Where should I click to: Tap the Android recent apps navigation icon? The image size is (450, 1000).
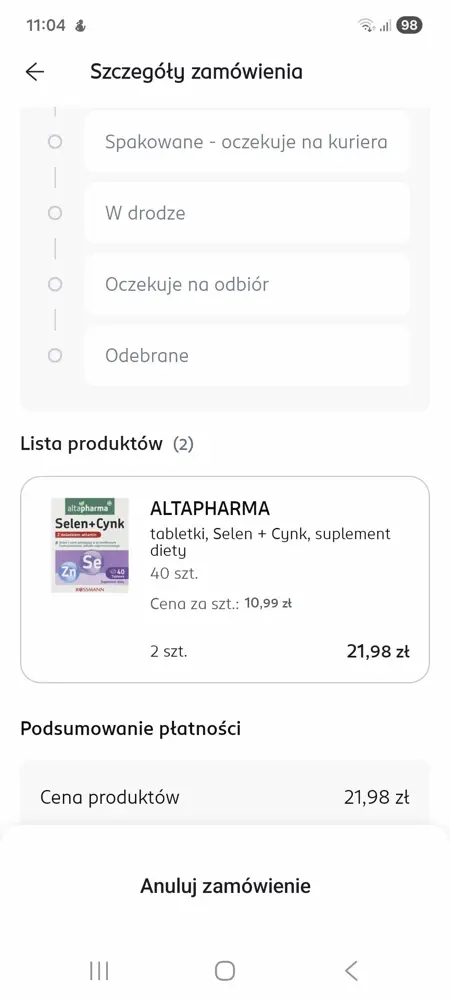click(x=99, y=971)
